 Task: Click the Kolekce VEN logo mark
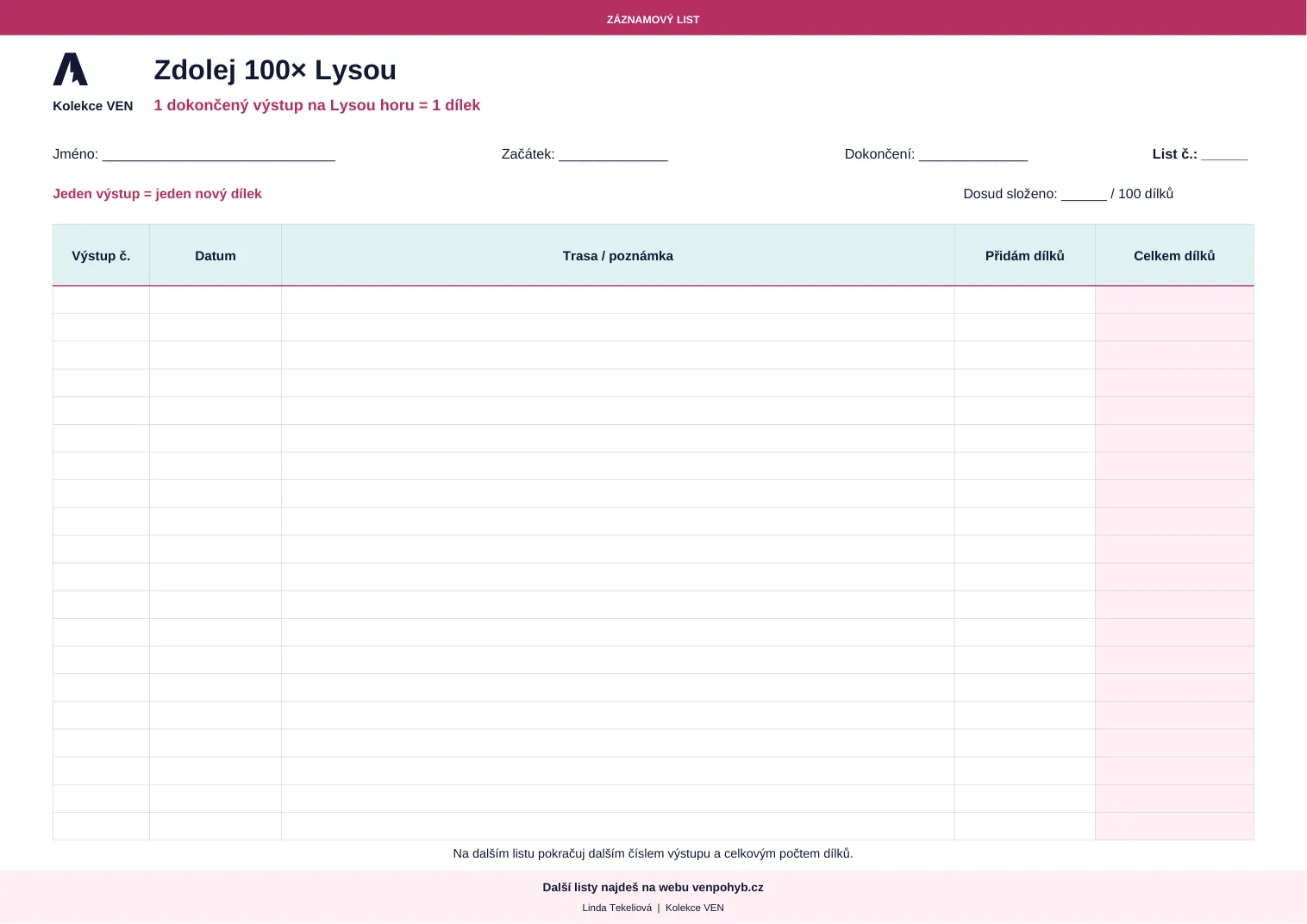[71, 69]
